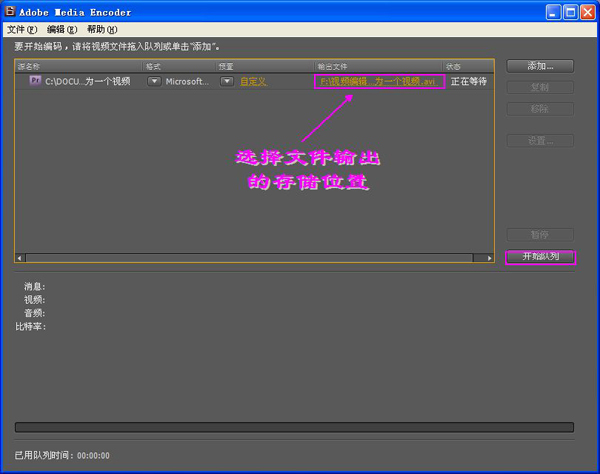Click the Adobe Media Encoder title bar icon
This screenshot has width=600, height=474.
[x=10, y=11]
